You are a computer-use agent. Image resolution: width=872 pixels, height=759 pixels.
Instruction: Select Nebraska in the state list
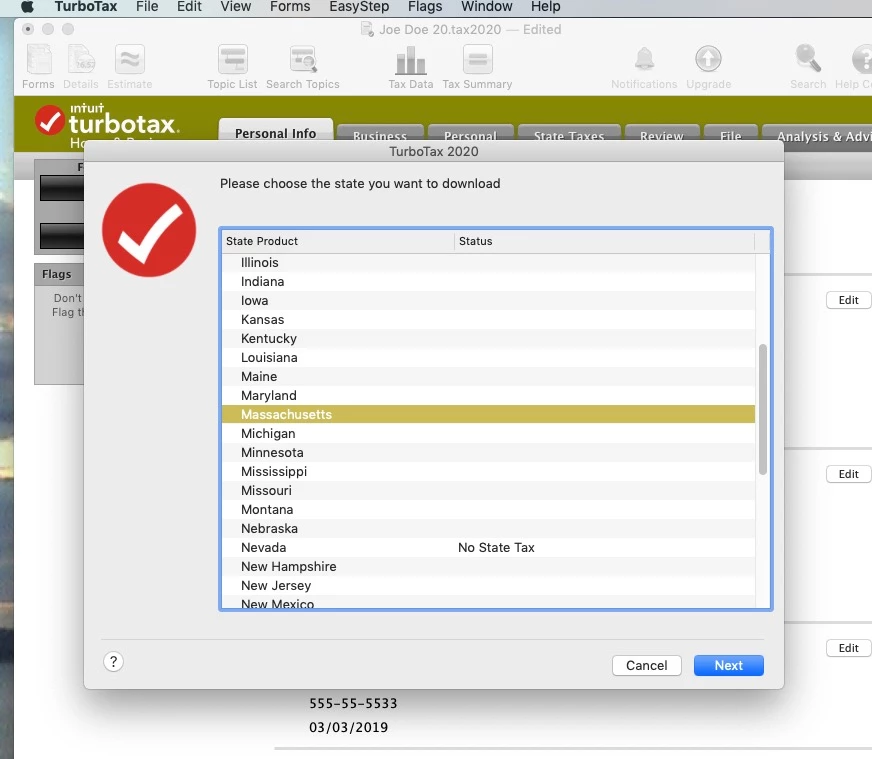click(488, 528)
